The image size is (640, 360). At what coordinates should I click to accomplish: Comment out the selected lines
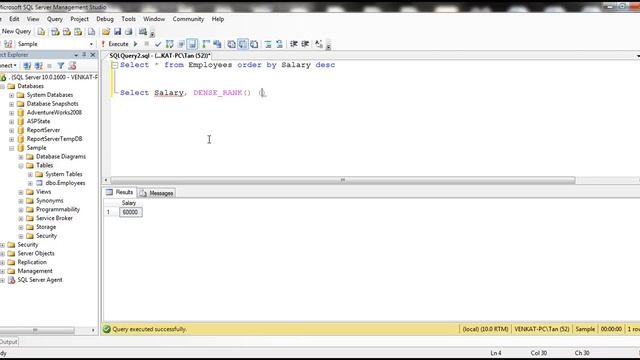pos(268,44)
